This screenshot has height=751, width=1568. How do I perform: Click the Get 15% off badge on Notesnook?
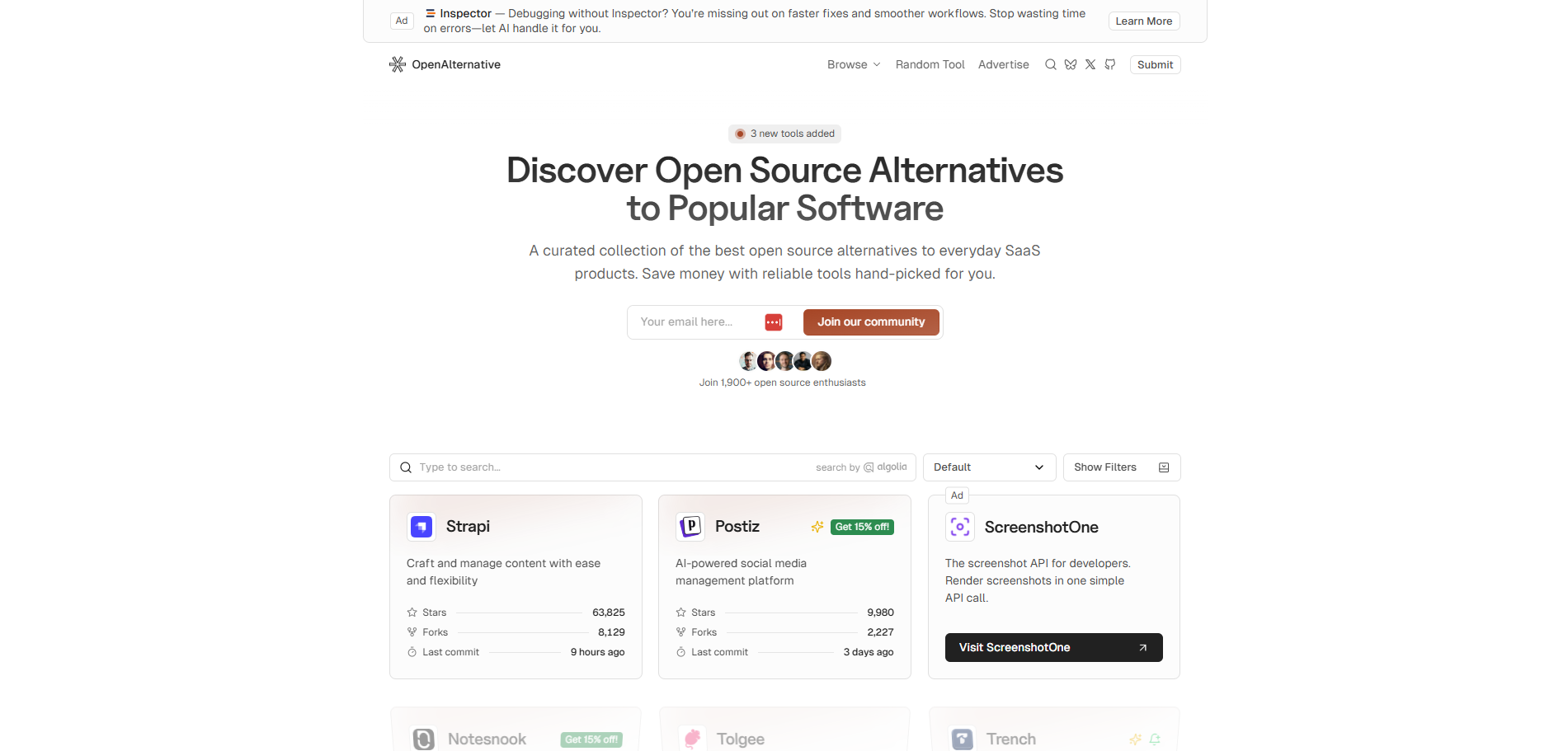pos(591,739)
